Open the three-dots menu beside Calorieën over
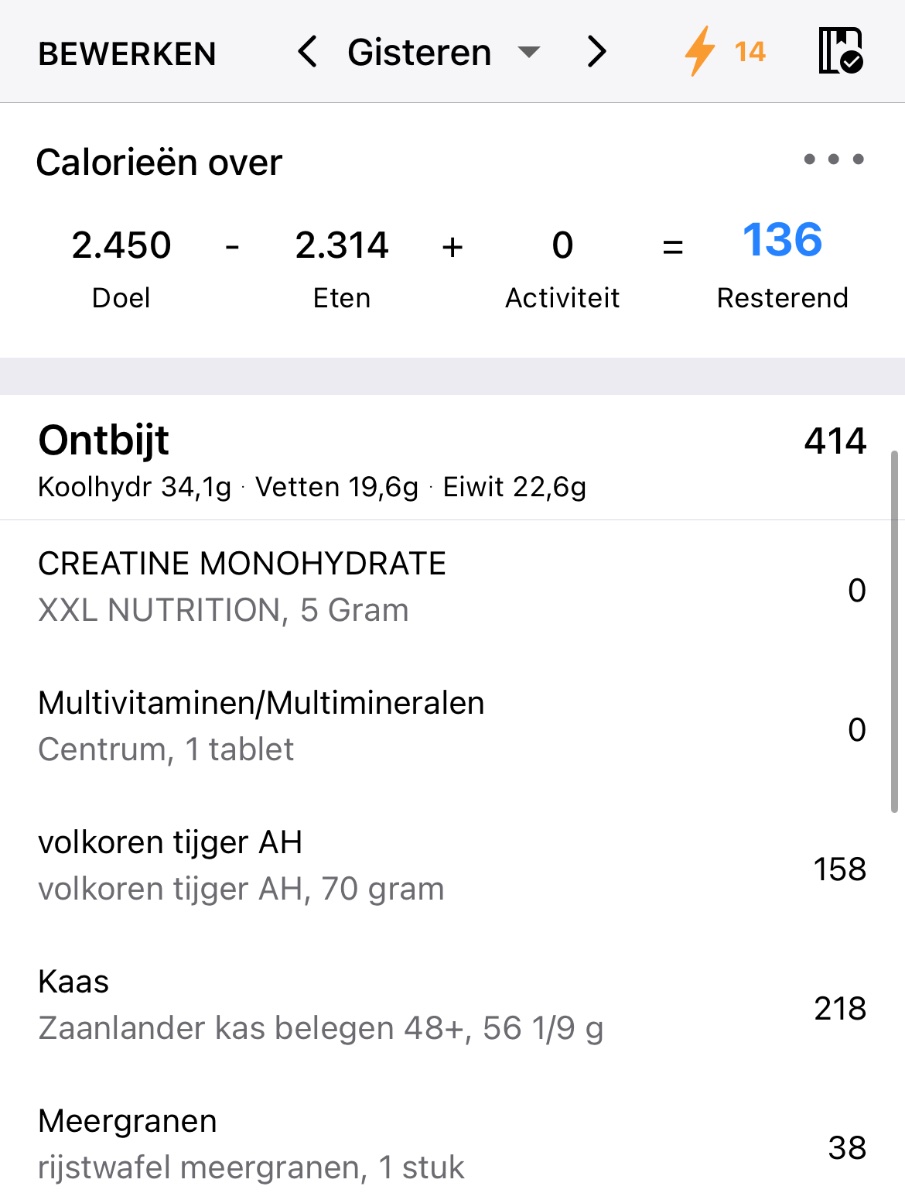Image resolution: width=905 pixels, height=1200 pixels. [x=833, y=159]
